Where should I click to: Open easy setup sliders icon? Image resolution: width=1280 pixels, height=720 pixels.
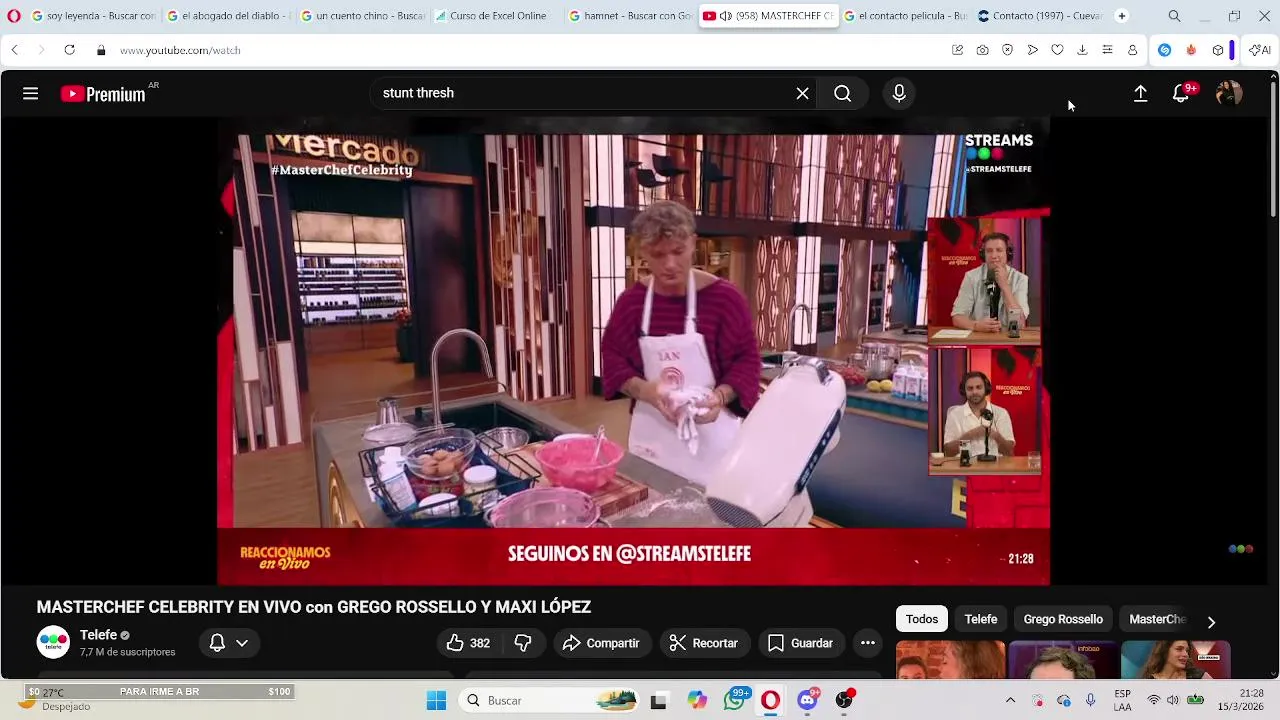click(x=1107, y=50)
